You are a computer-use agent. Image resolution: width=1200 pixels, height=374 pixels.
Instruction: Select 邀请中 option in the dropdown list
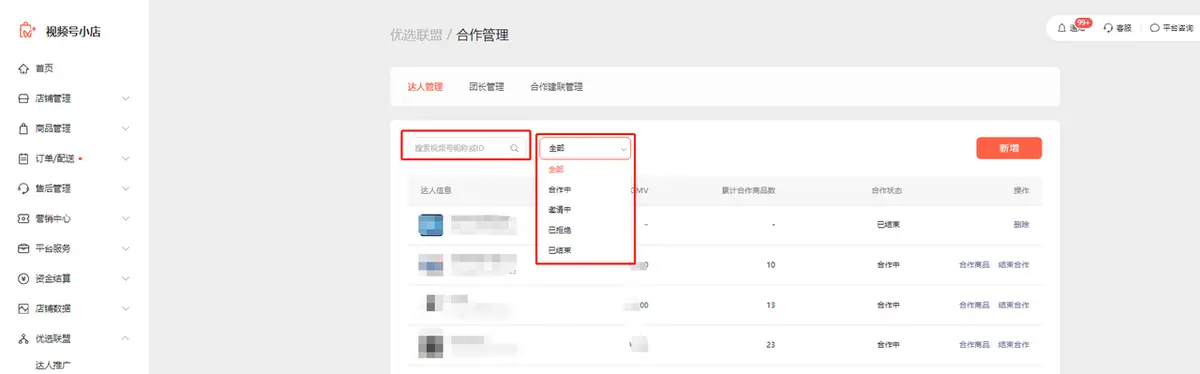560,210
